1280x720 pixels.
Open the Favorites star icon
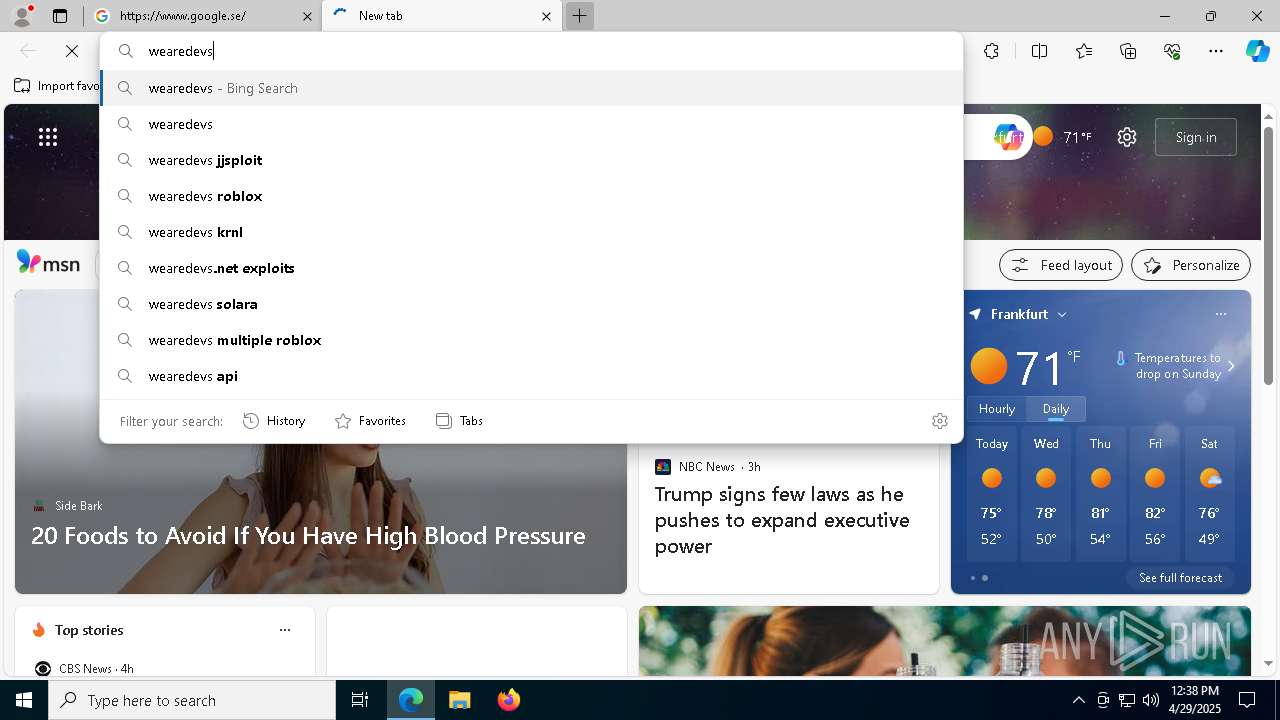[x=1084, y=51]
